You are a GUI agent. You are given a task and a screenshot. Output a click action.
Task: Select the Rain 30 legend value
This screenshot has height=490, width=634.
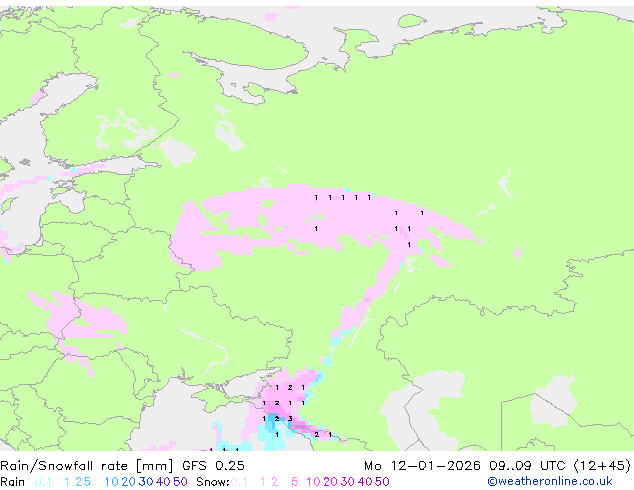[146, 482]
